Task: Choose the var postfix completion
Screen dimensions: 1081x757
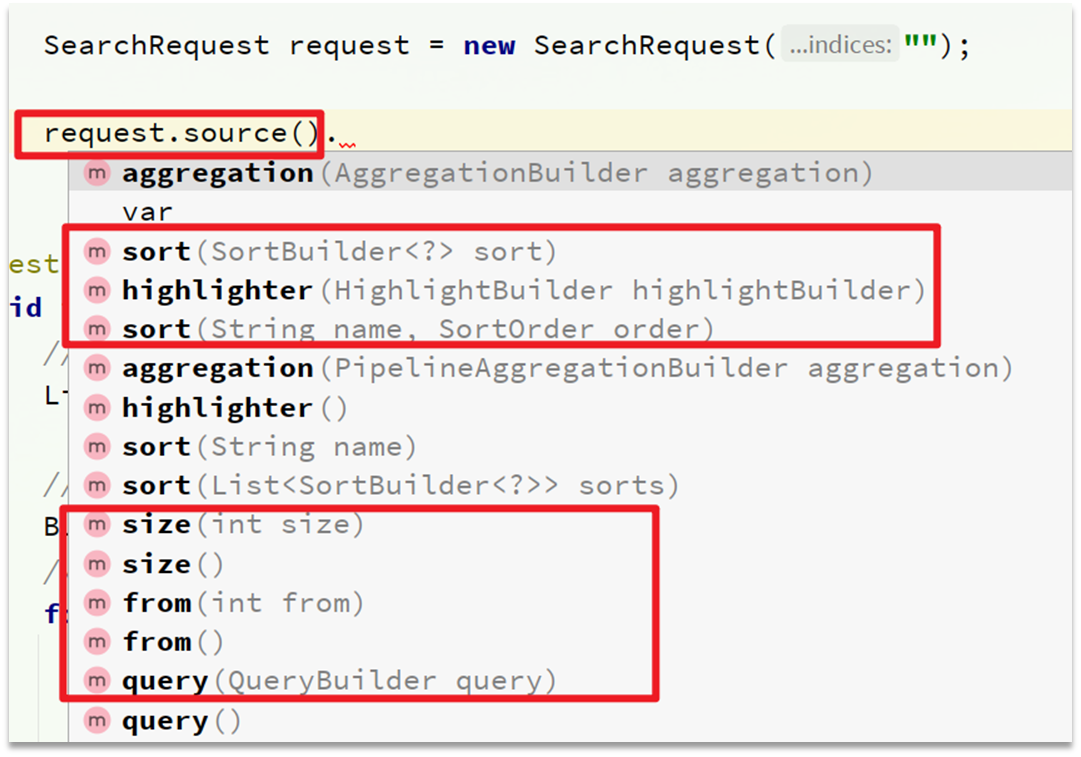Action: pyautogui.click(x=570, y=211)
